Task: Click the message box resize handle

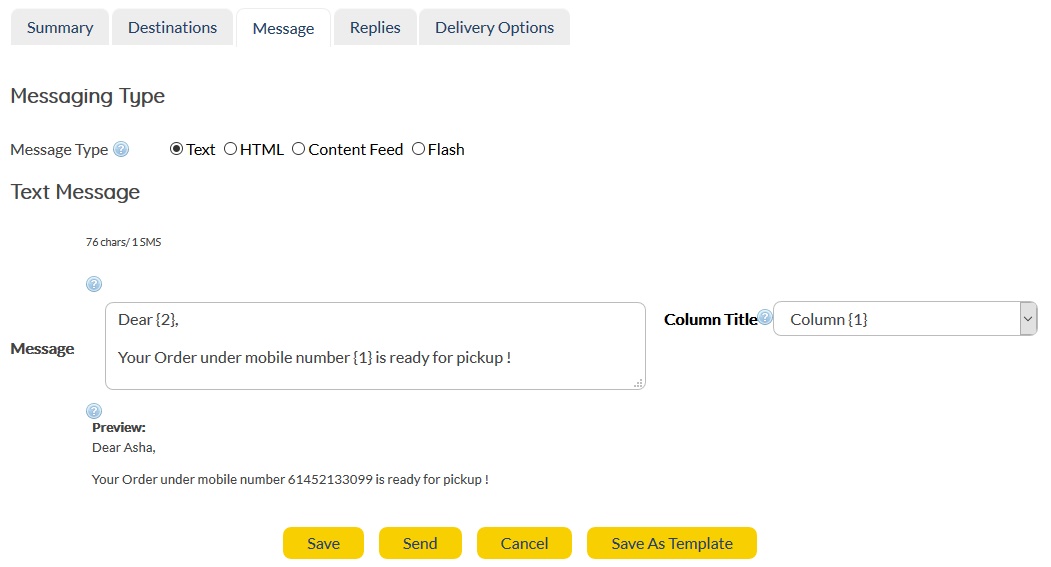Action: [638, 382]
